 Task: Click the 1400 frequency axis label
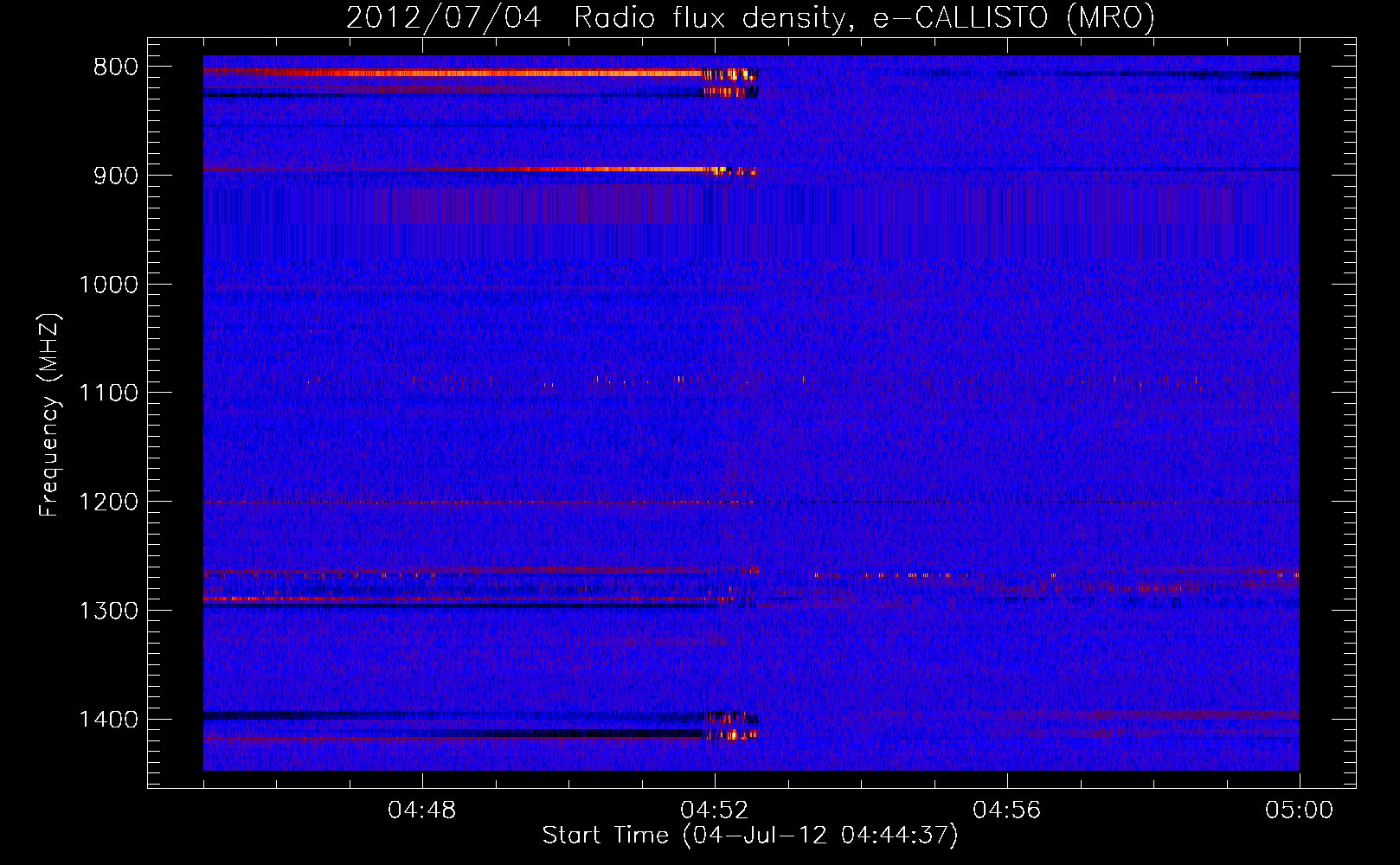coord(108,720)
